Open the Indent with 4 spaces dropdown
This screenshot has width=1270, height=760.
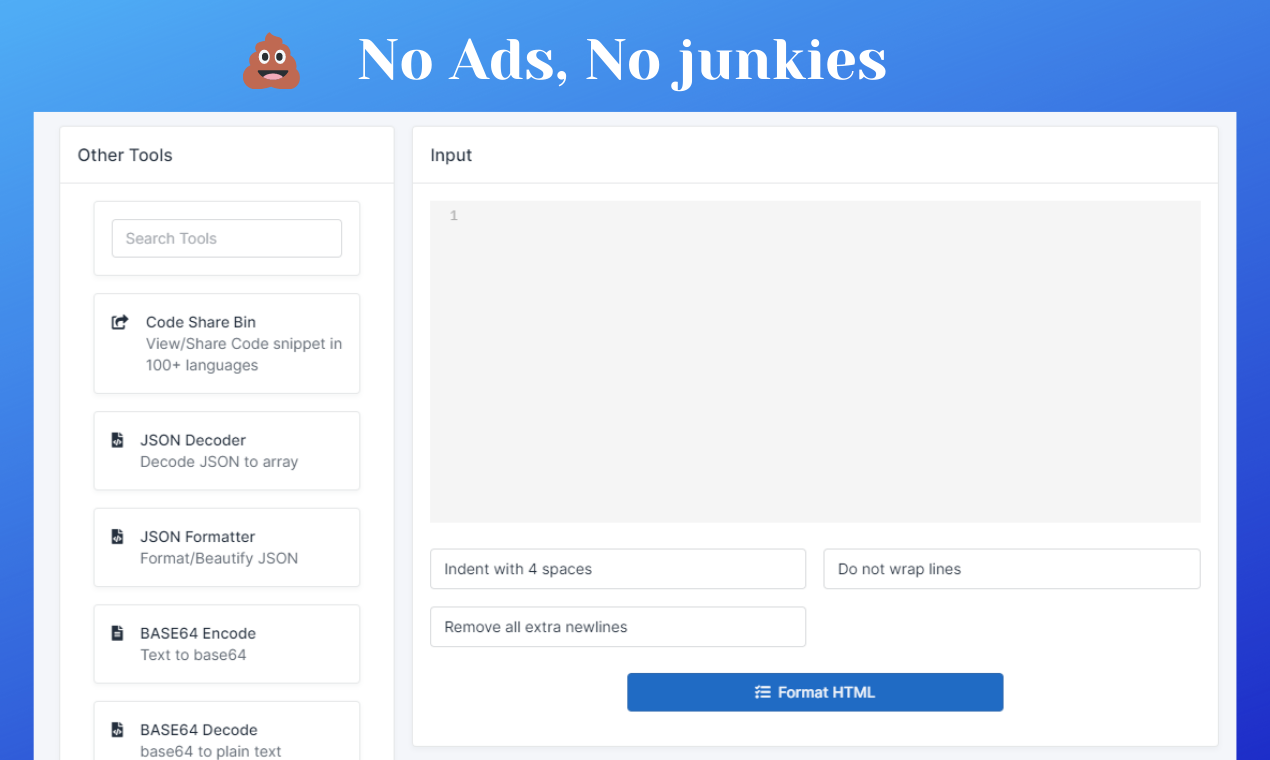(618, 569)
